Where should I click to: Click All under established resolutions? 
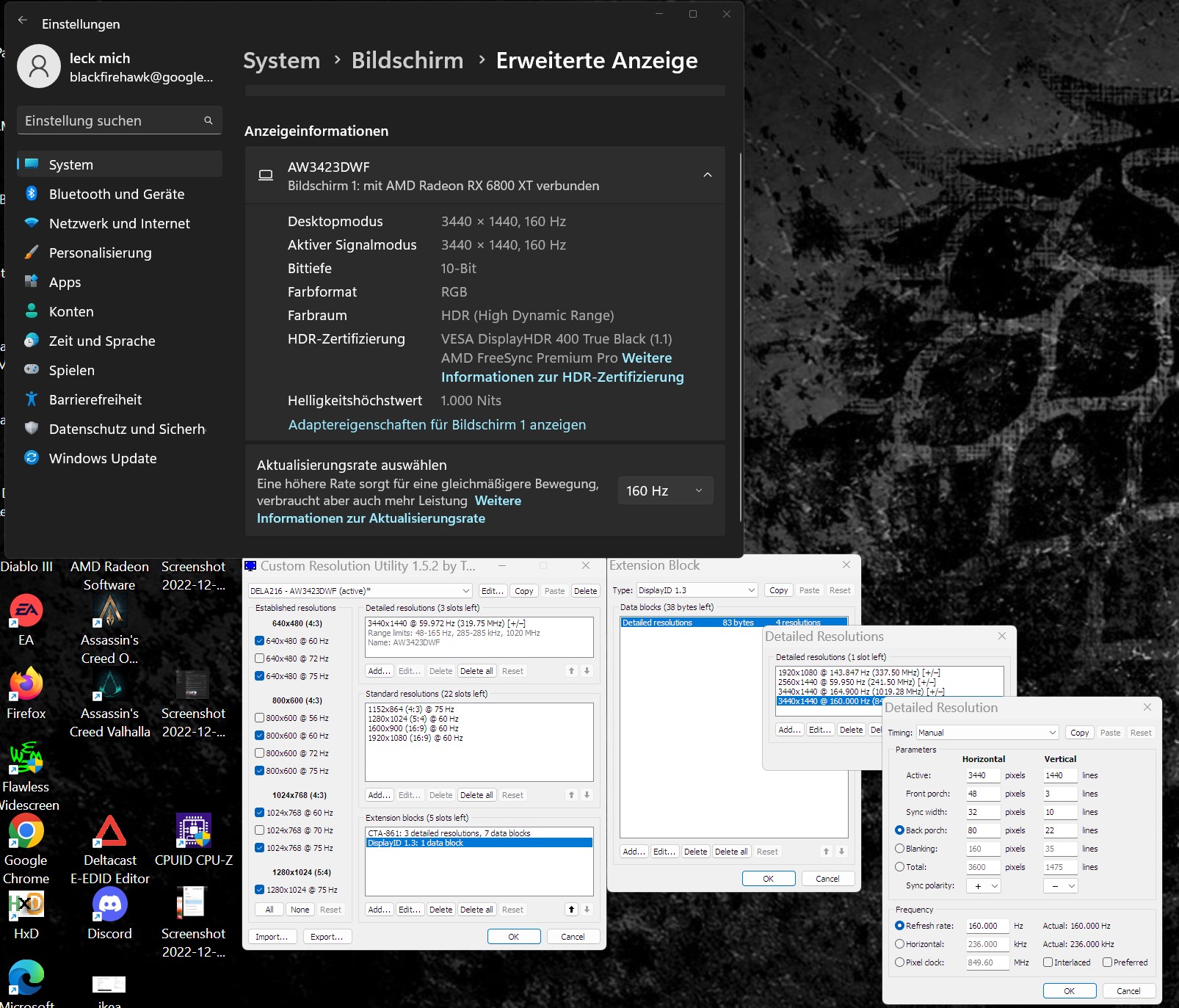click(x=269, y=910)
